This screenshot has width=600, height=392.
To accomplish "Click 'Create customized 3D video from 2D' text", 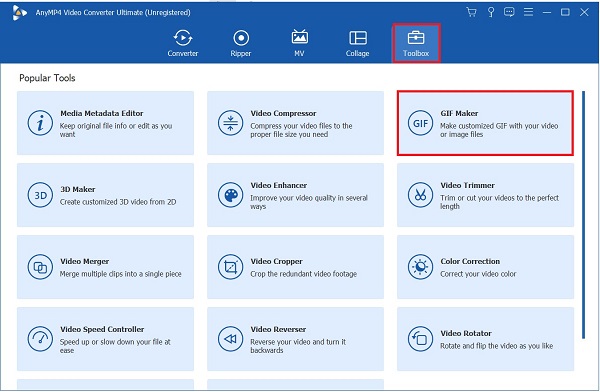I will pyautogui.click(x=118, y=202).
